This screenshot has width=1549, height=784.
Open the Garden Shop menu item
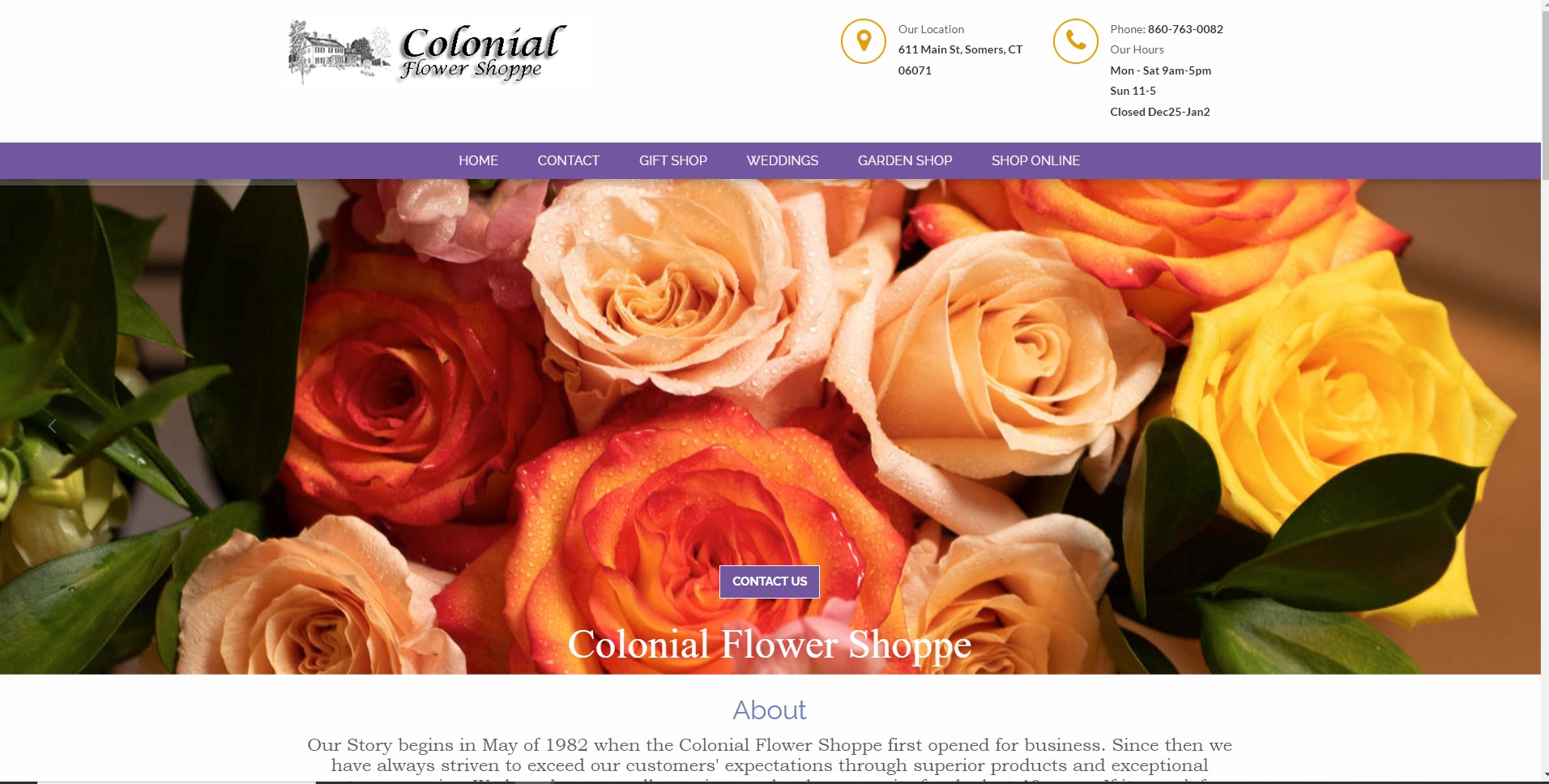click(x=905, y=160)
